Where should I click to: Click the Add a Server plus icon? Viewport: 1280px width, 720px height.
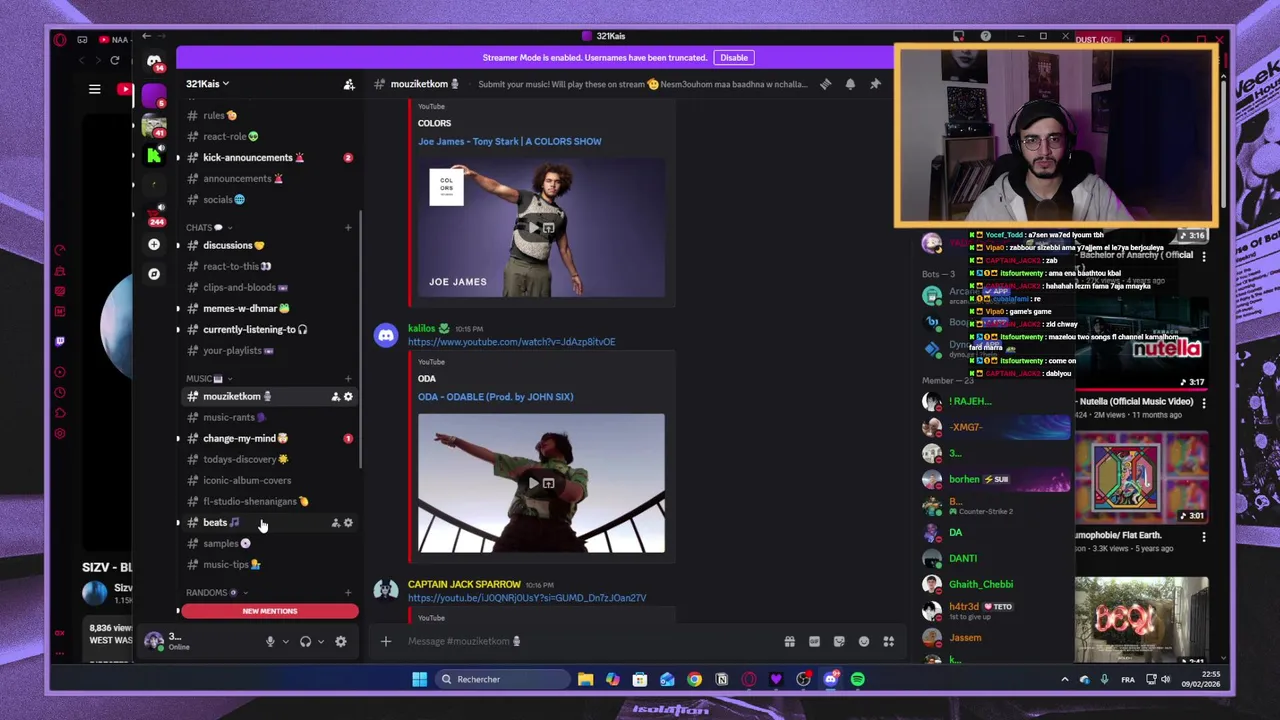point(154,244)
